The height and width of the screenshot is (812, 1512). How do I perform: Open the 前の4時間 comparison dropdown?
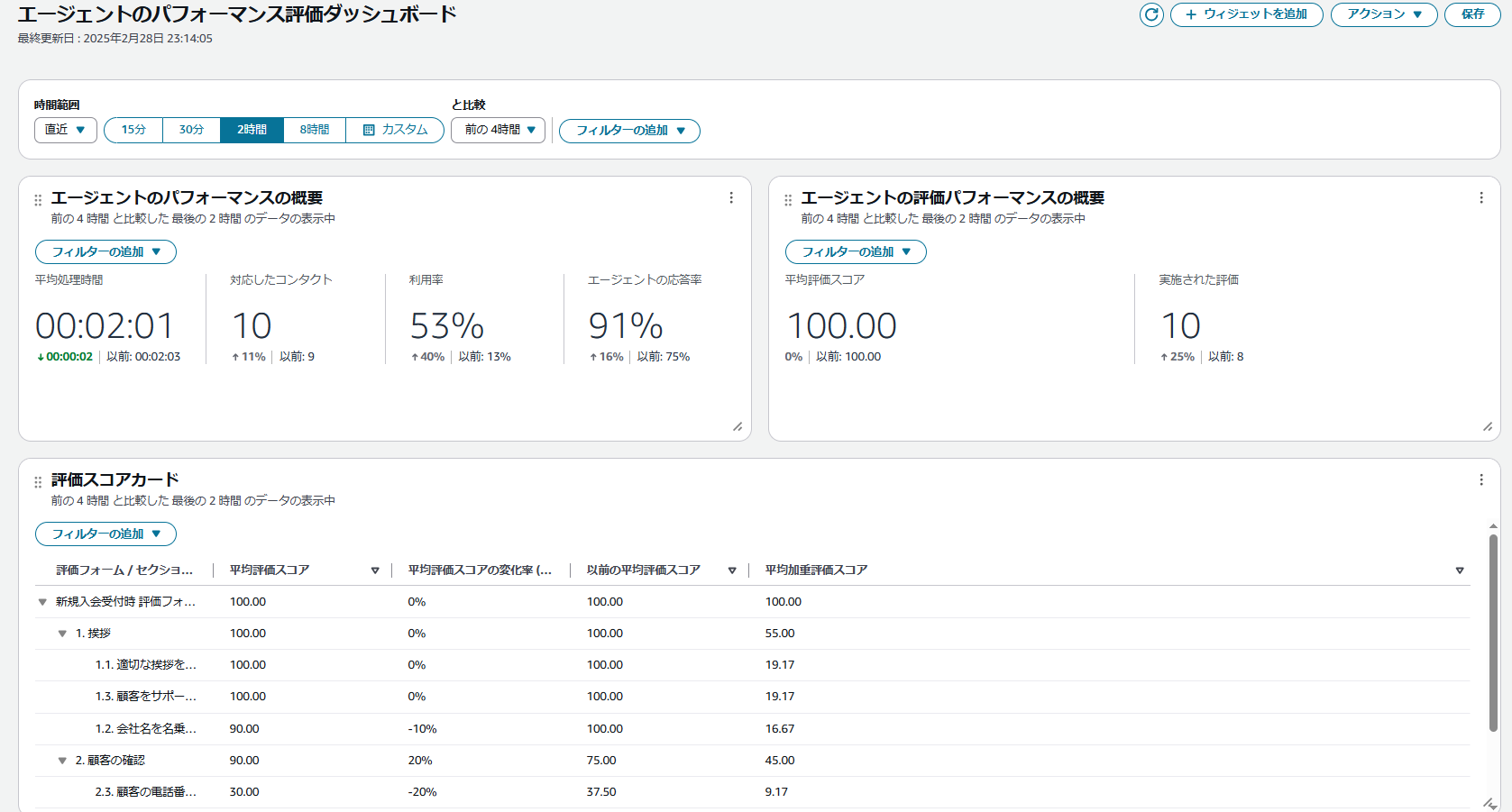pos(499,130)
